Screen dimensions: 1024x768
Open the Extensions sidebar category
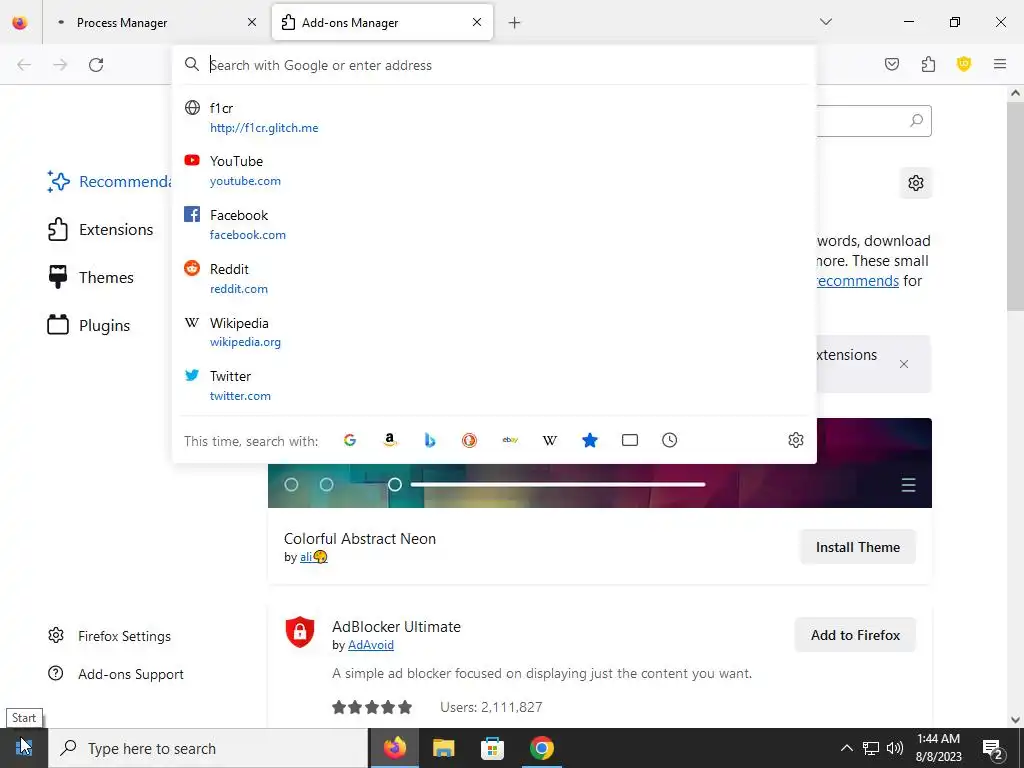point(101,230)
